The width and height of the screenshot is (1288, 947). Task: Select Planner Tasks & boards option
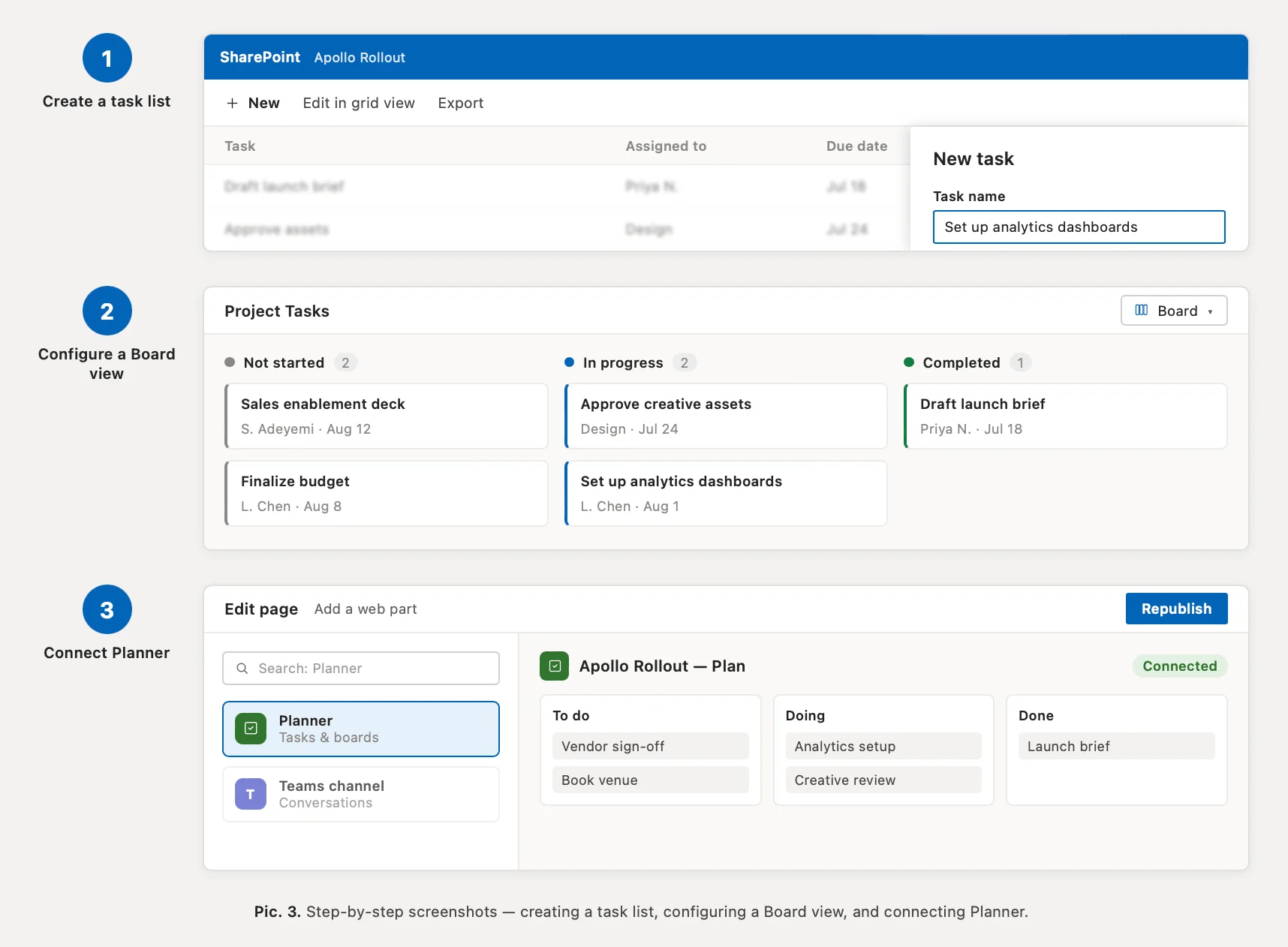[361, 729]
